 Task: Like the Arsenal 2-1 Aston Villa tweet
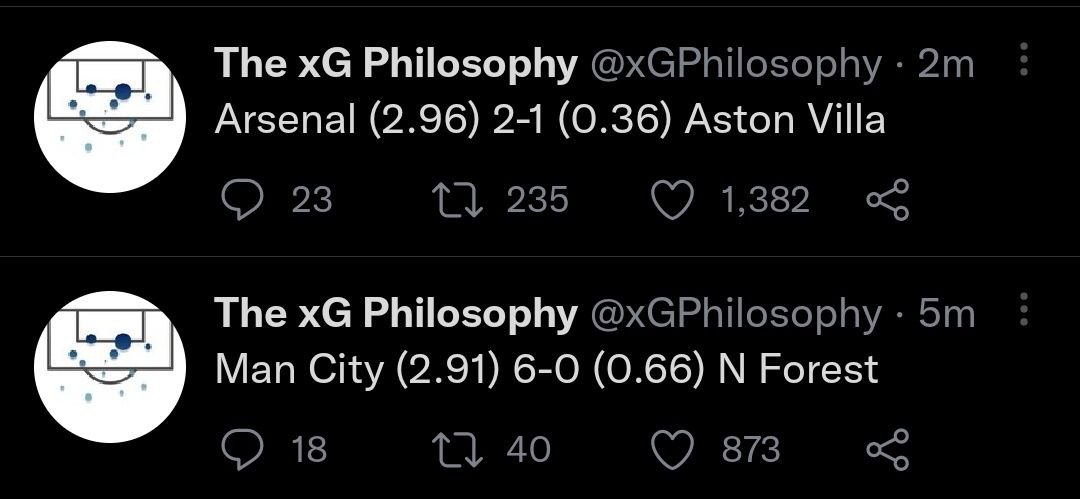coord(673,200)
